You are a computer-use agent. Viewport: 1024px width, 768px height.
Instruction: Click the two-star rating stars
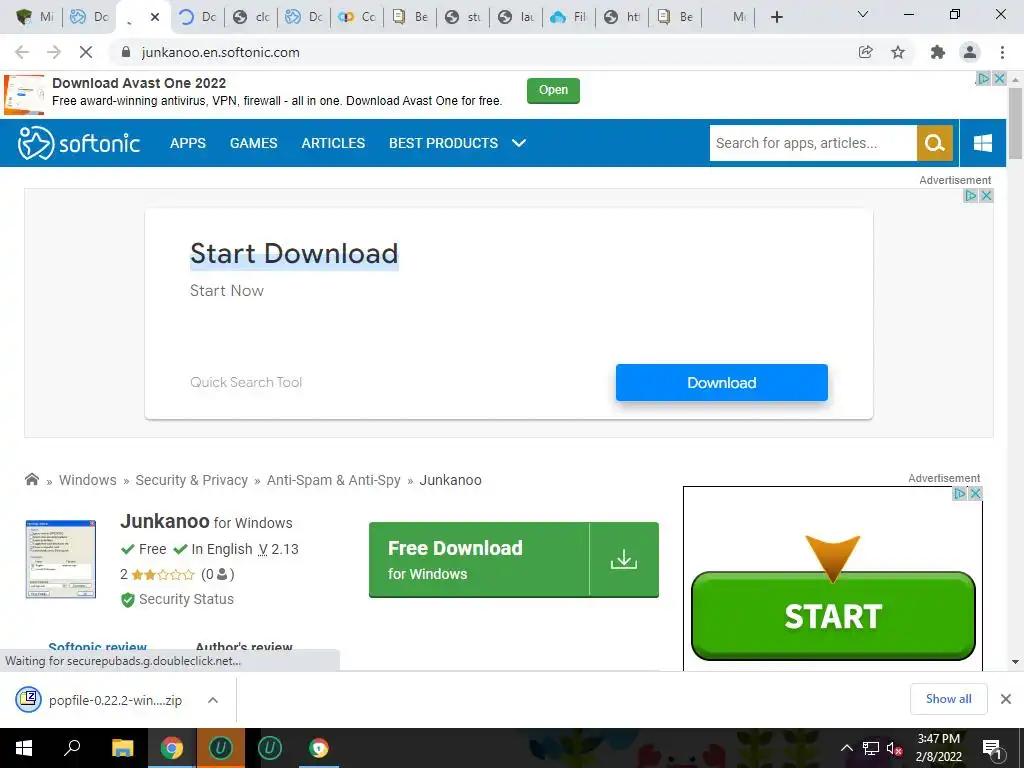(x=163, y=575)
